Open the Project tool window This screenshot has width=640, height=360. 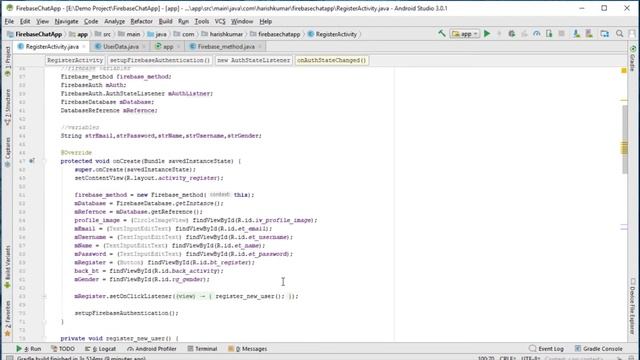point(7,62)
